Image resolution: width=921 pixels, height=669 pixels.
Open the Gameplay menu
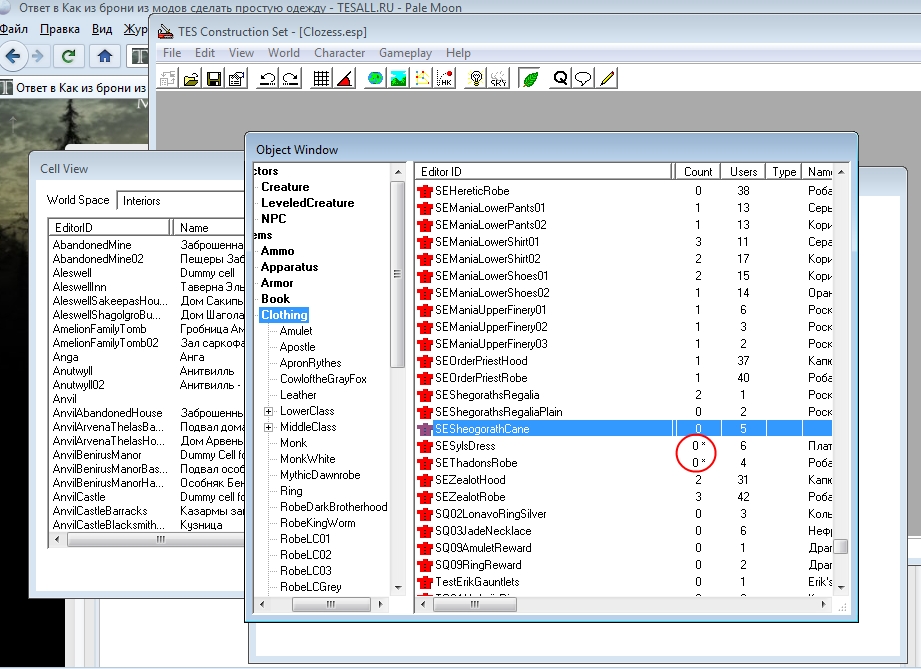[x=405, y=53]
